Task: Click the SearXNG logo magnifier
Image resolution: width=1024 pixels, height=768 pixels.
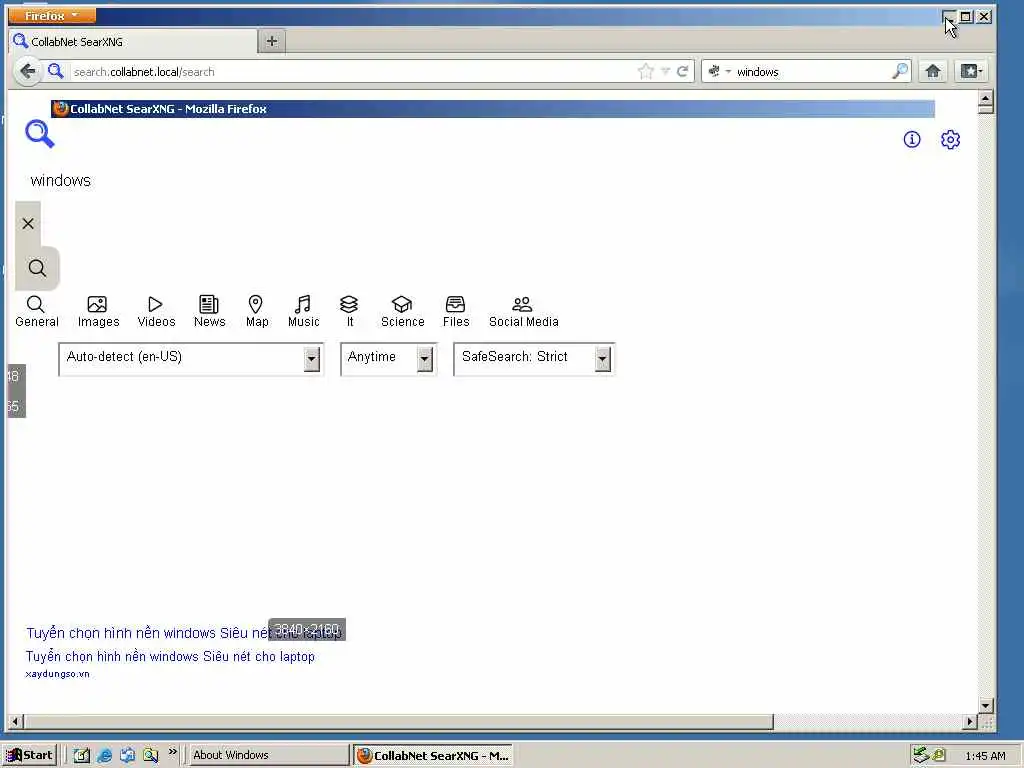Action: [40, 135]
